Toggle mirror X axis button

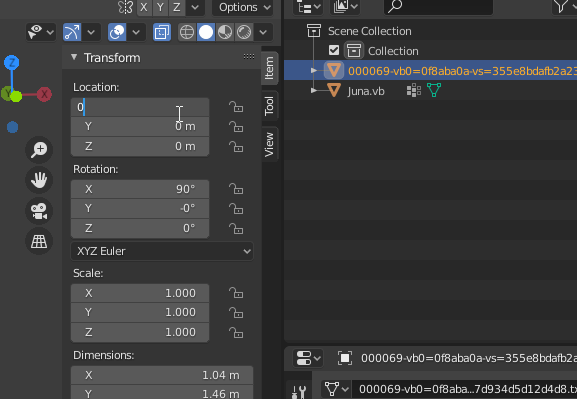tap(144, 7)
